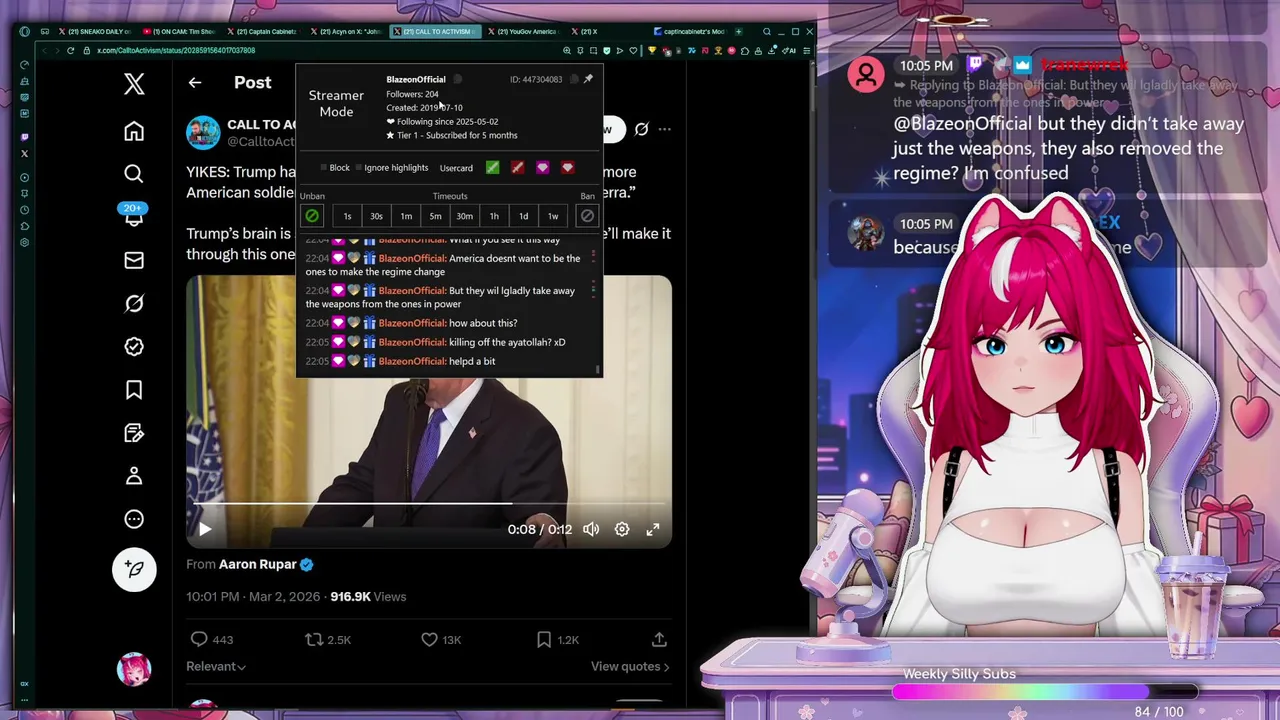The image size is (1280, 720).
Task: Copy BlazeonOfficial username
Action: pos(457,79)
